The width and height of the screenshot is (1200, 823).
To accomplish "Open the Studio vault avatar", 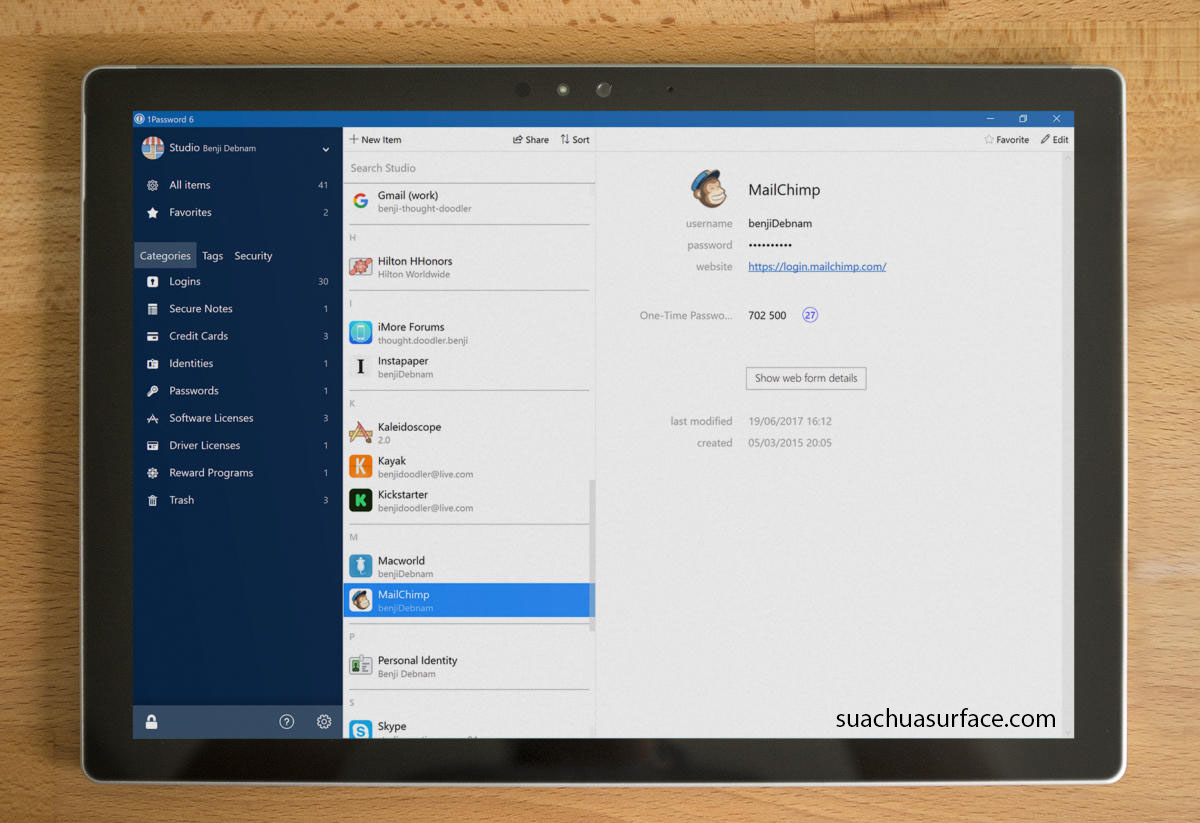I will [x=153, y=148].
